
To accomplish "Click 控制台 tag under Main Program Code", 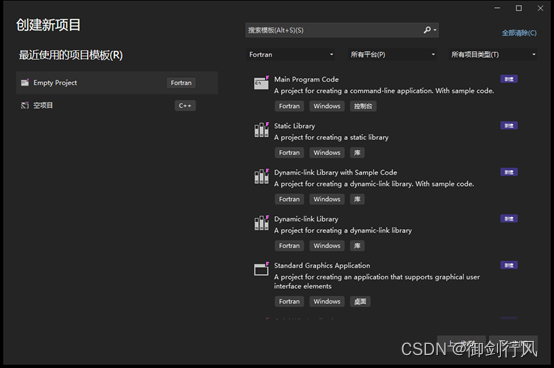I will [x=363, y=106].
